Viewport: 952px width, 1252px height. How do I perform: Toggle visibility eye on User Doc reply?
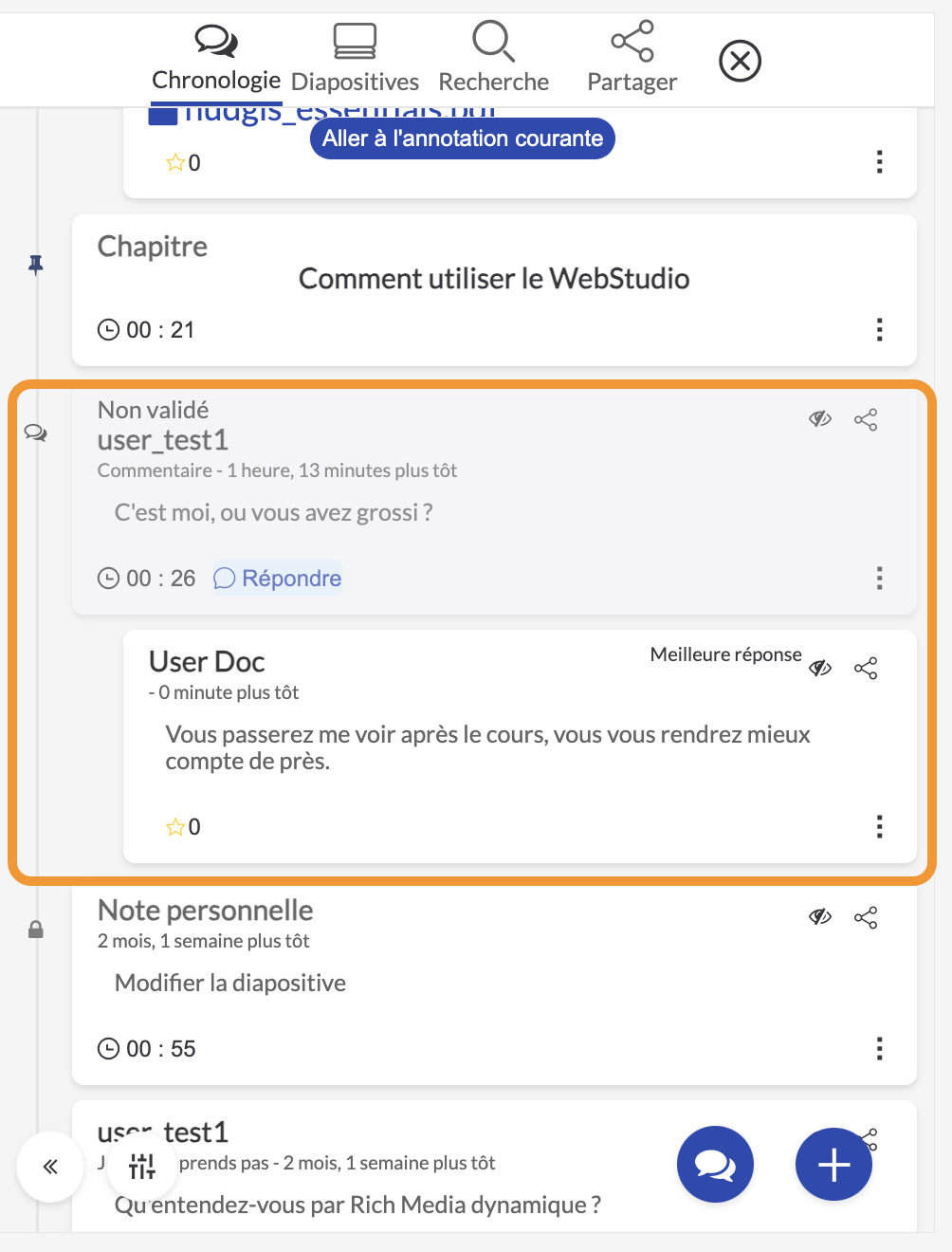[x=820, y=668]
